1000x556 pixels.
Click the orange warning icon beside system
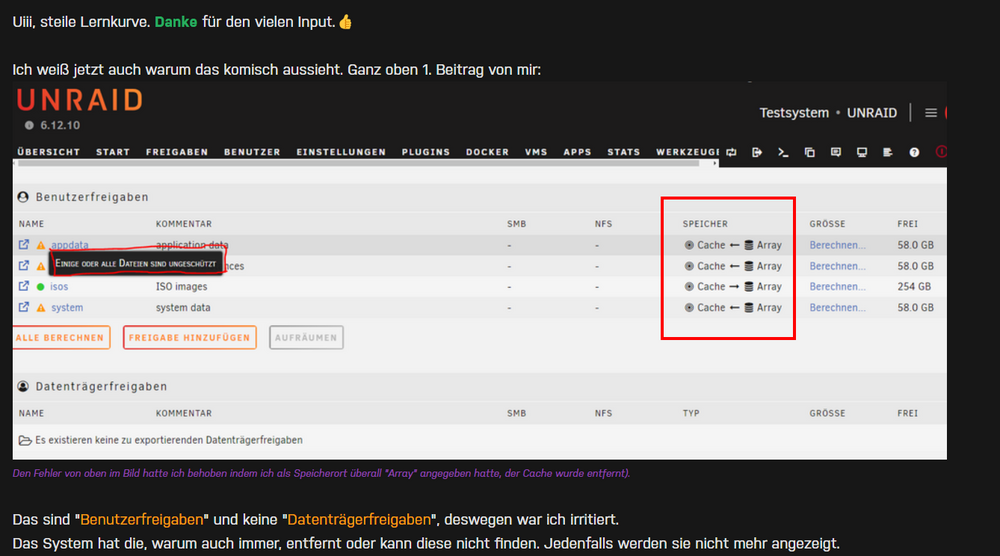point(41,307)
